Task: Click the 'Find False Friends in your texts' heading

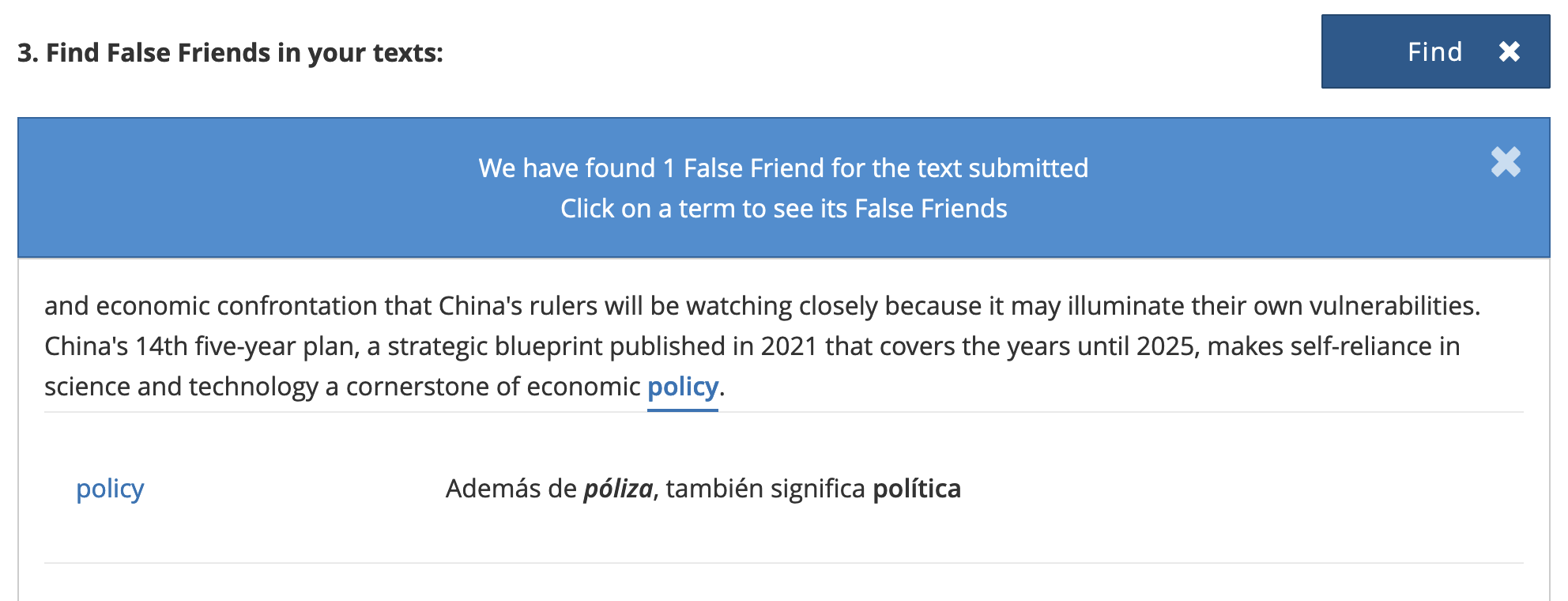Action: pos(230,52)
